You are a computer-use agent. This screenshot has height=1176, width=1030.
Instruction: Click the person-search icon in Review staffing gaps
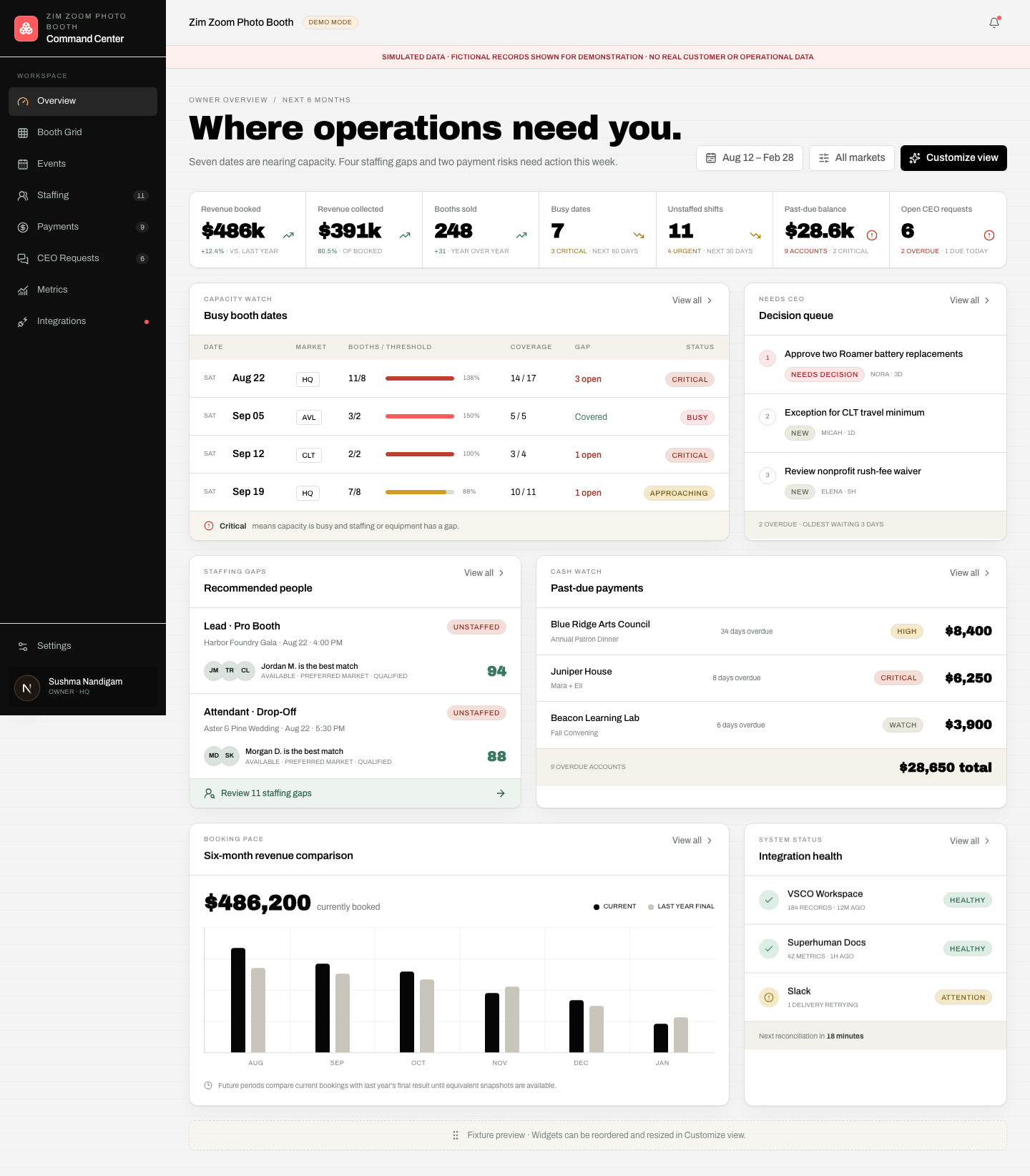(x=210, y=793)
